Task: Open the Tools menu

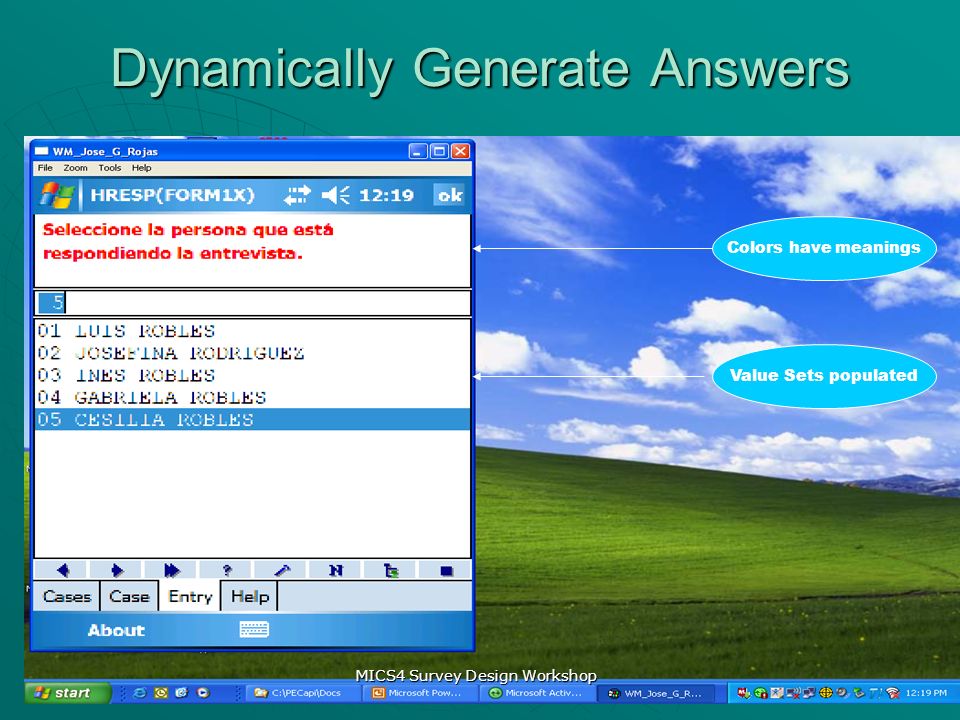Action: point(110,168)
